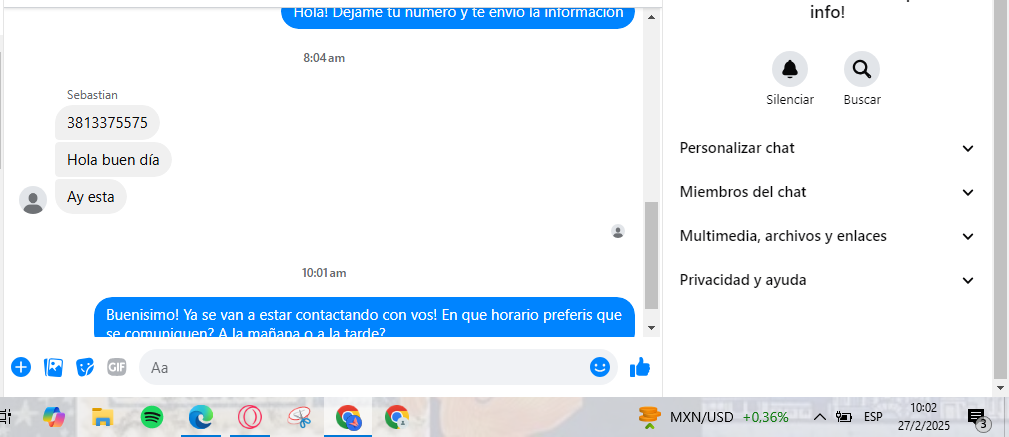Image resolution: width=1009 pixels, height=437 pixels.
Task: Open Spotify from the taskbar
Action: click(x=152, y=417)
